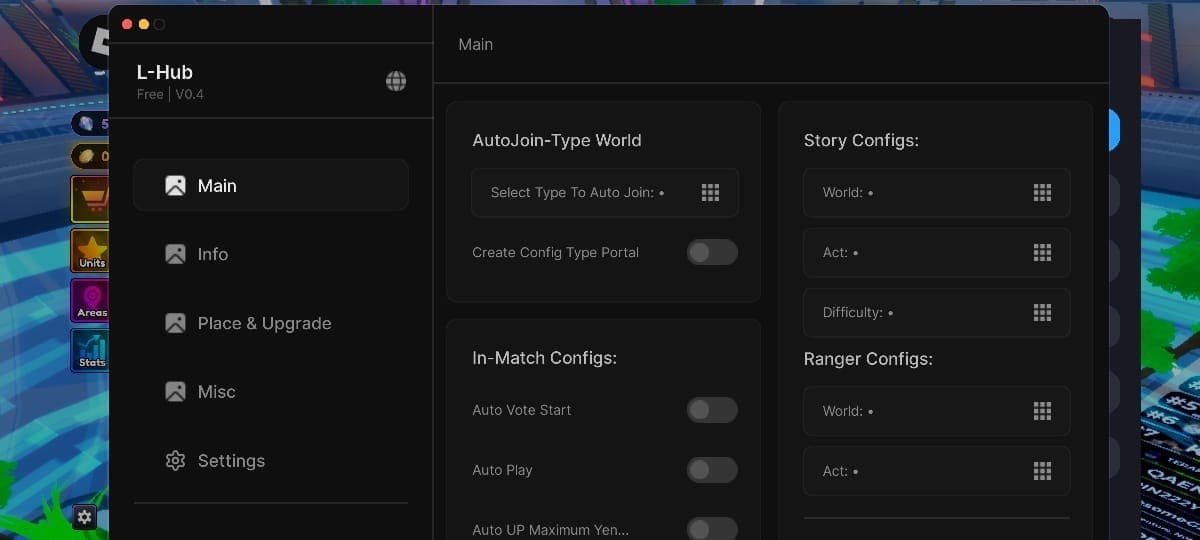This screenshot has width=1200, height=540.
Task: Turn on the Auto Play switch
Action: [711, 470]
